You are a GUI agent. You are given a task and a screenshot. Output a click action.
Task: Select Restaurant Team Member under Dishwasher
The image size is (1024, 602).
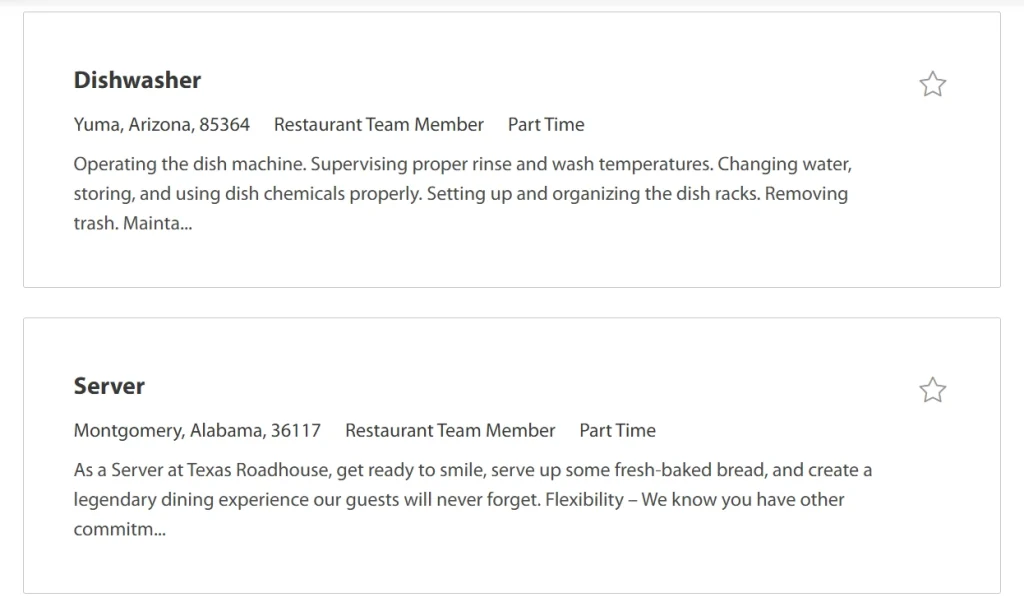coord(379,125)
